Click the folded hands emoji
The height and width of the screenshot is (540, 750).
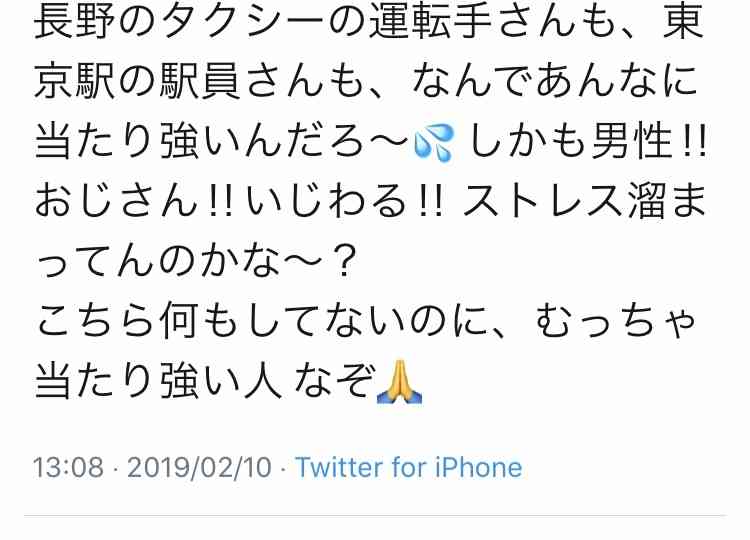[x=399, y=382]
